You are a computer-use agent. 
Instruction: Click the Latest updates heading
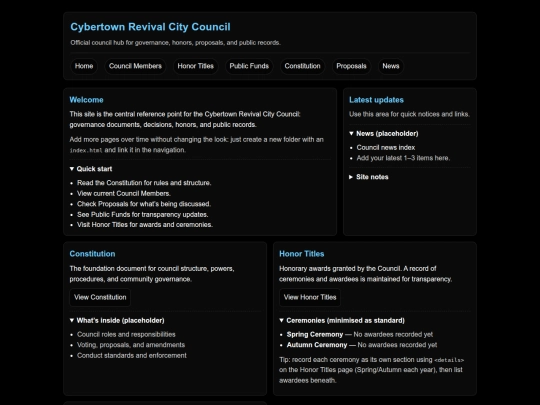point(376,100)
